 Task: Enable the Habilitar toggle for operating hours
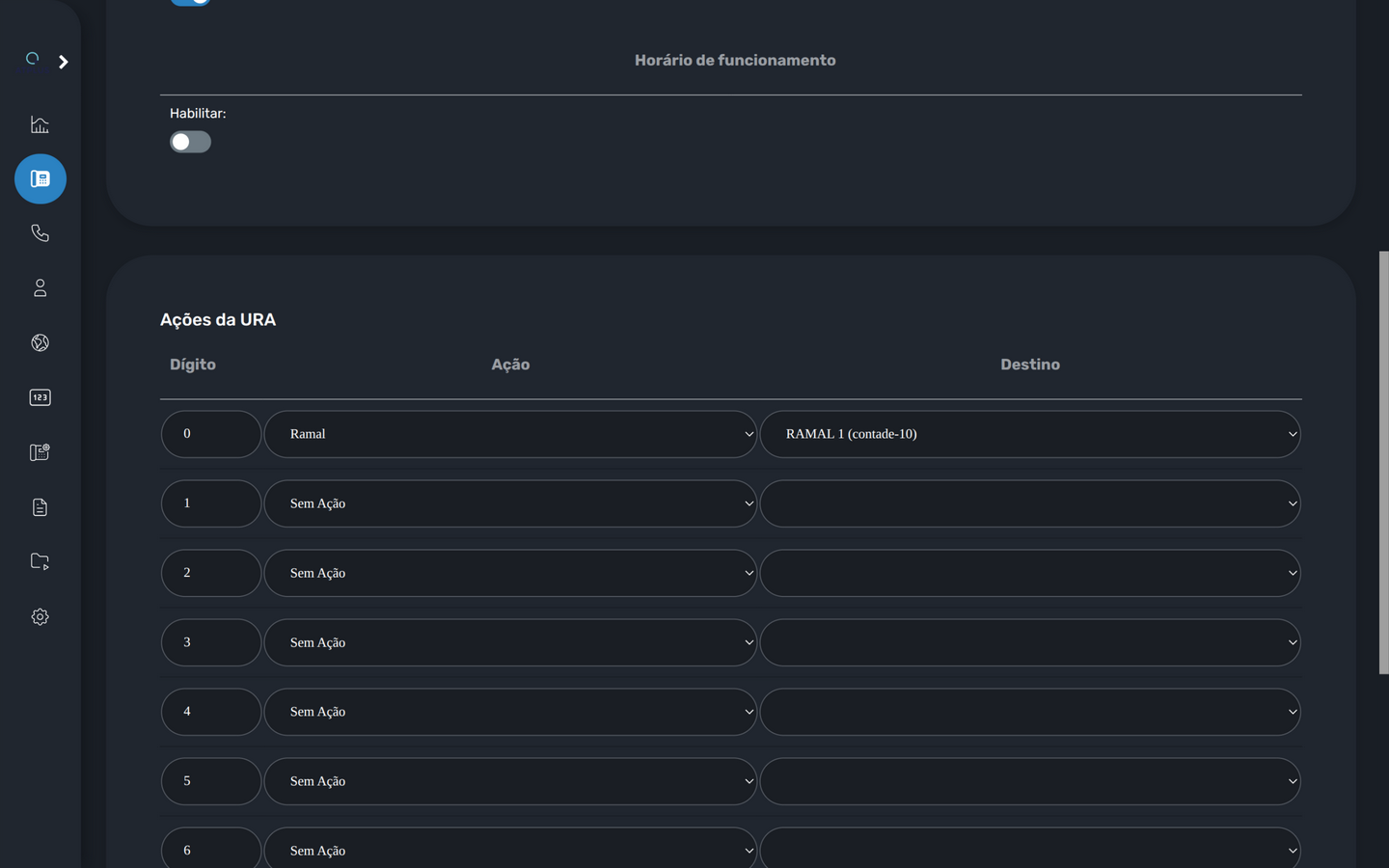point(190,142)
